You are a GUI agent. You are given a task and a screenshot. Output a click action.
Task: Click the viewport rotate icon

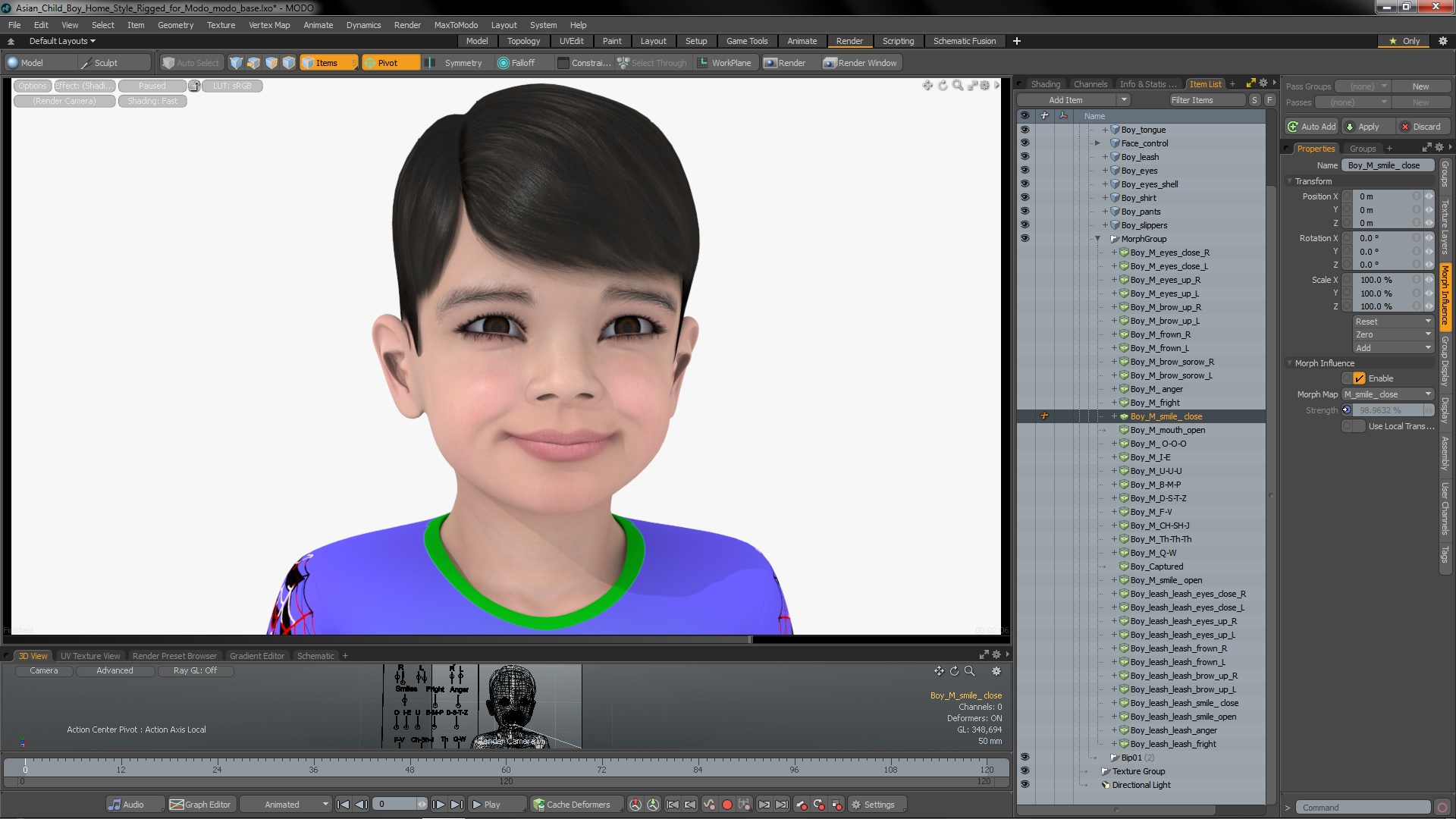[943, 86]
